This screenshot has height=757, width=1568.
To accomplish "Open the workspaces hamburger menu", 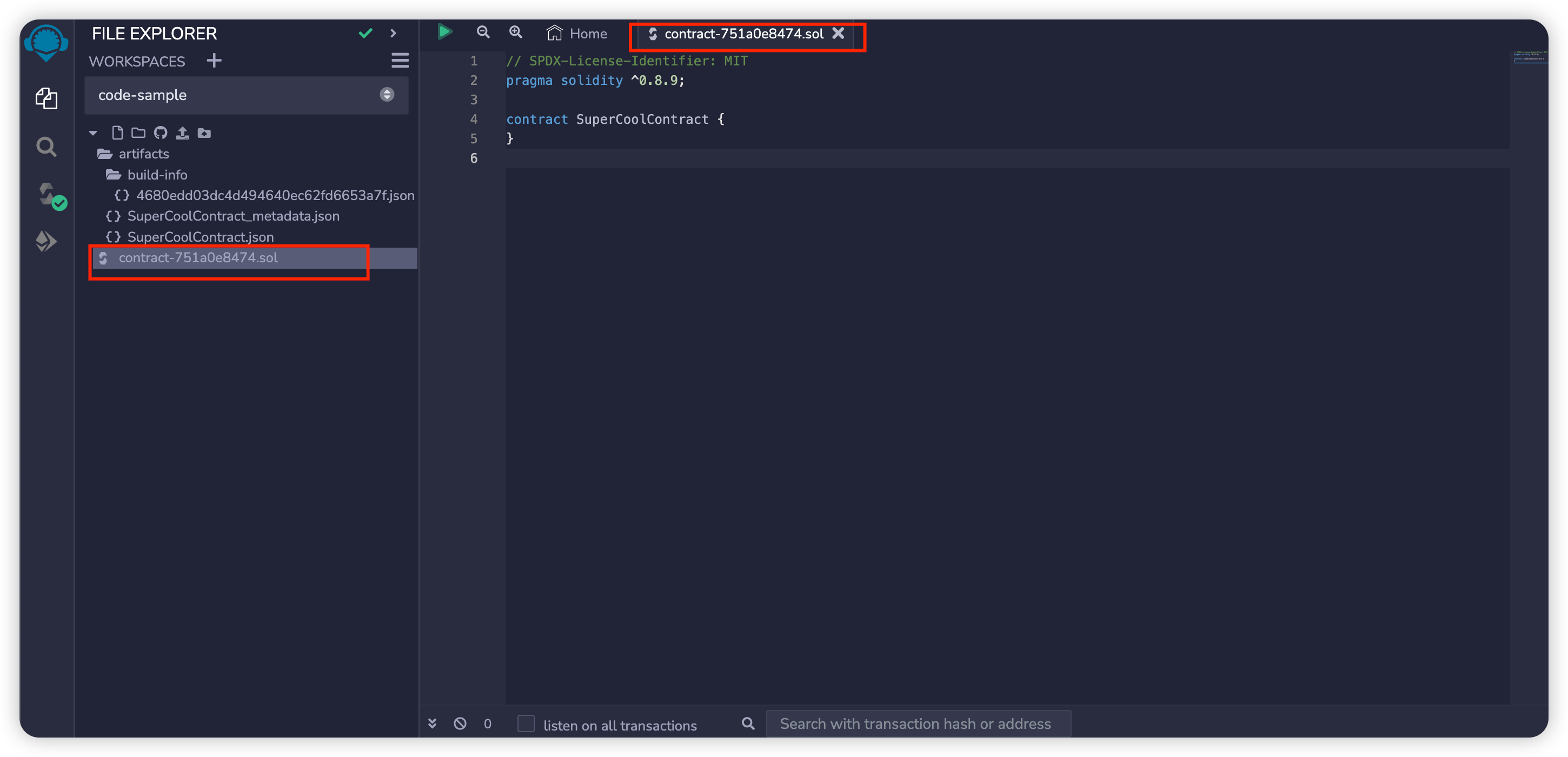I will tap(400, 60).
